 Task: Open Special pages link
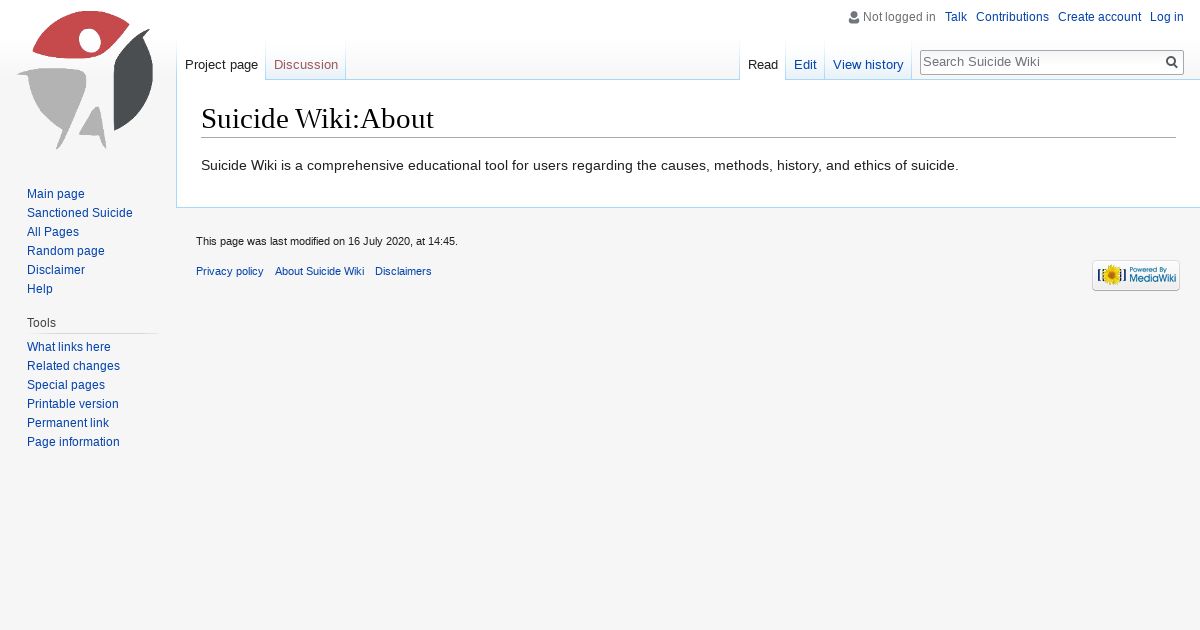click(x=66, y=385)
